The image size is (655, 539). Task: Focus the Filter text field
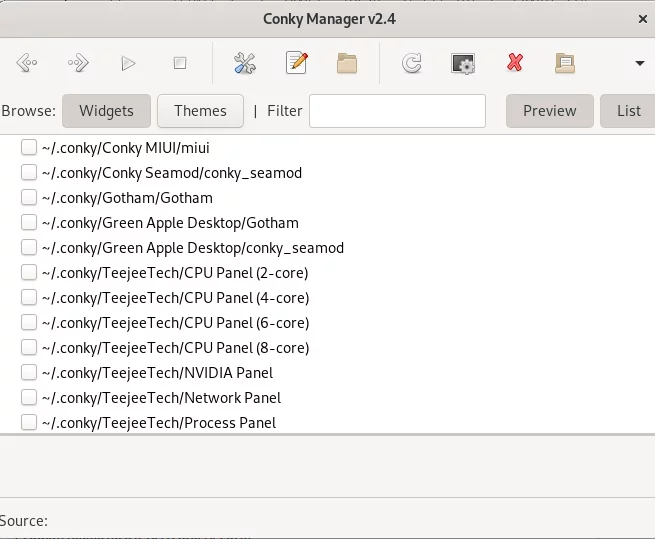[x=397, y=111]
